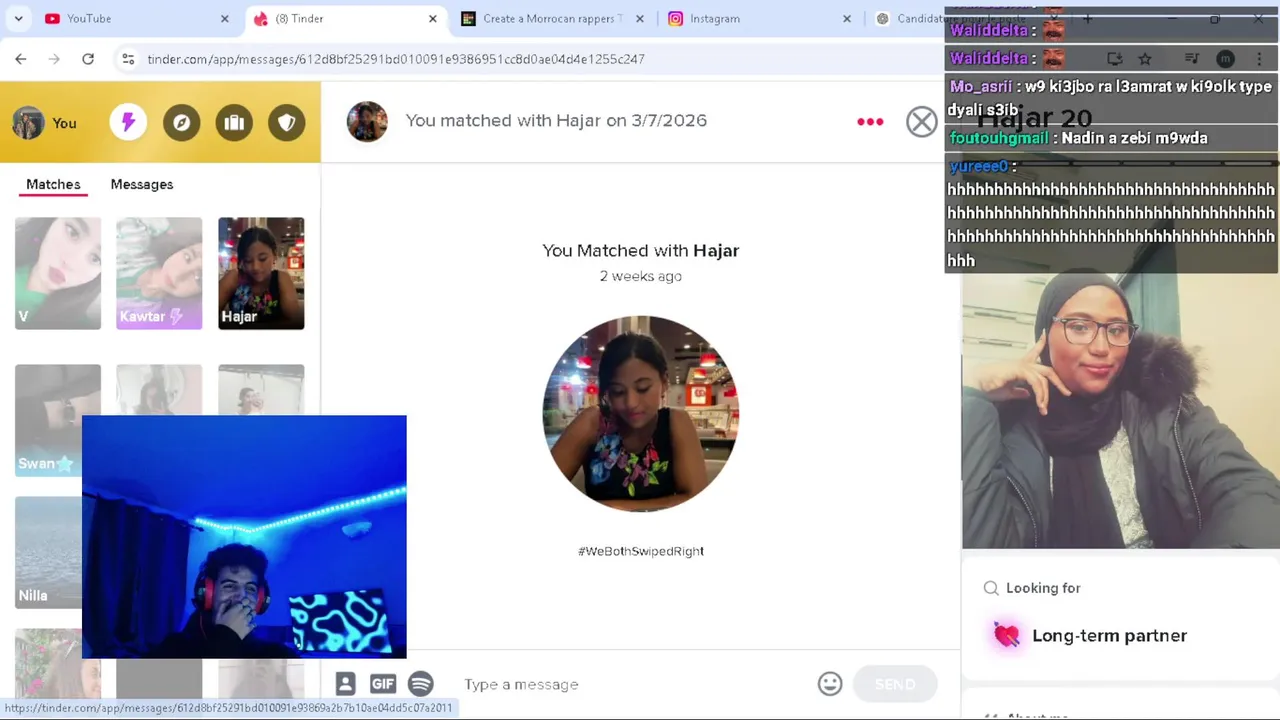Share a Spotify song icon
Screen dimensions: 1280x720
pos(420,684)
